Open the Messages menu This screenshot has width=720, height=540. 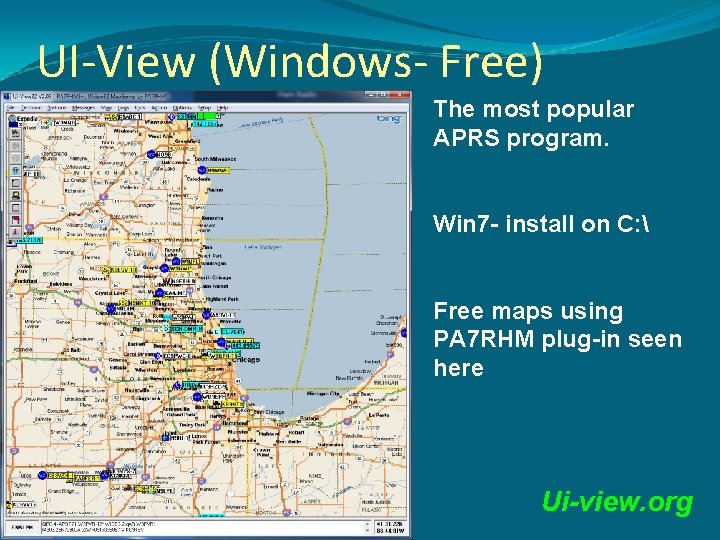tap(83, 108)
